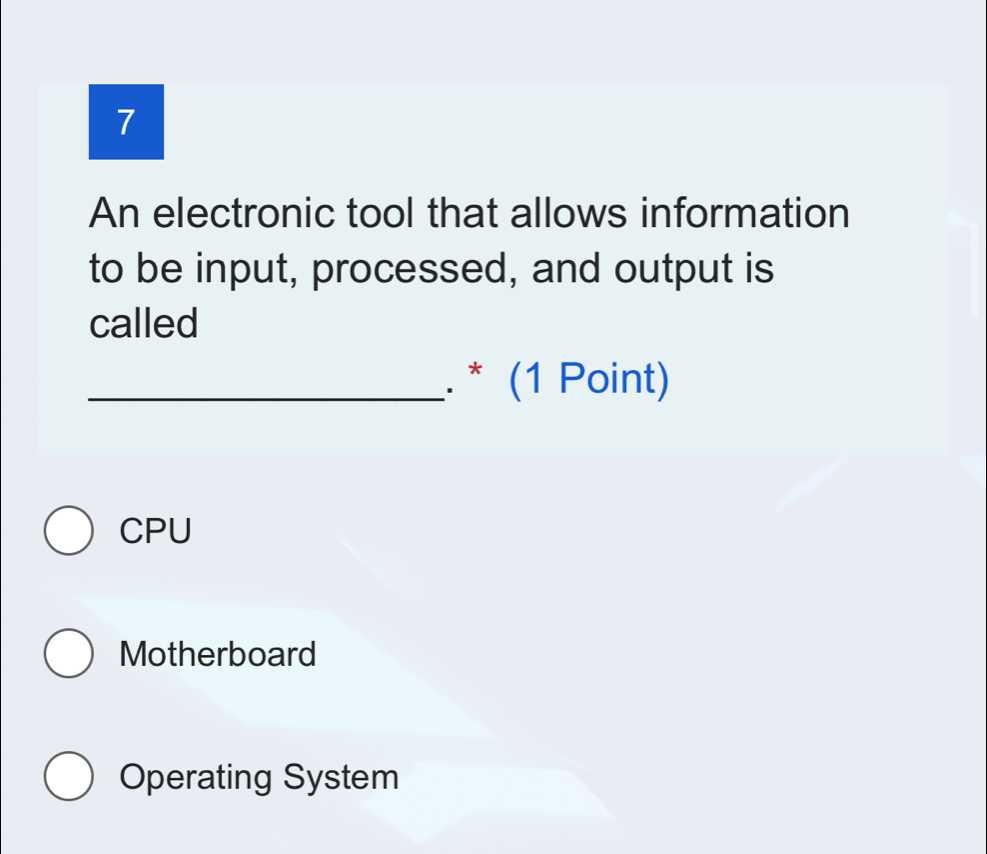
Task: Click the area below the last option
Action: pyautogui.click(x=400, y=835)
